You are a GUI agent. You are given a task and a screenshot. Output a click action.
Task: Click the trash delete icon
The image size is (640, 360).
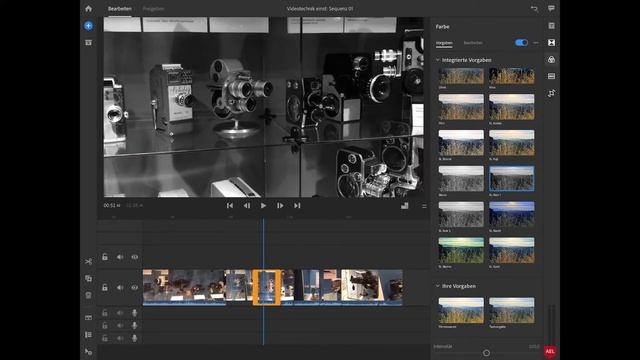(88, 295)
